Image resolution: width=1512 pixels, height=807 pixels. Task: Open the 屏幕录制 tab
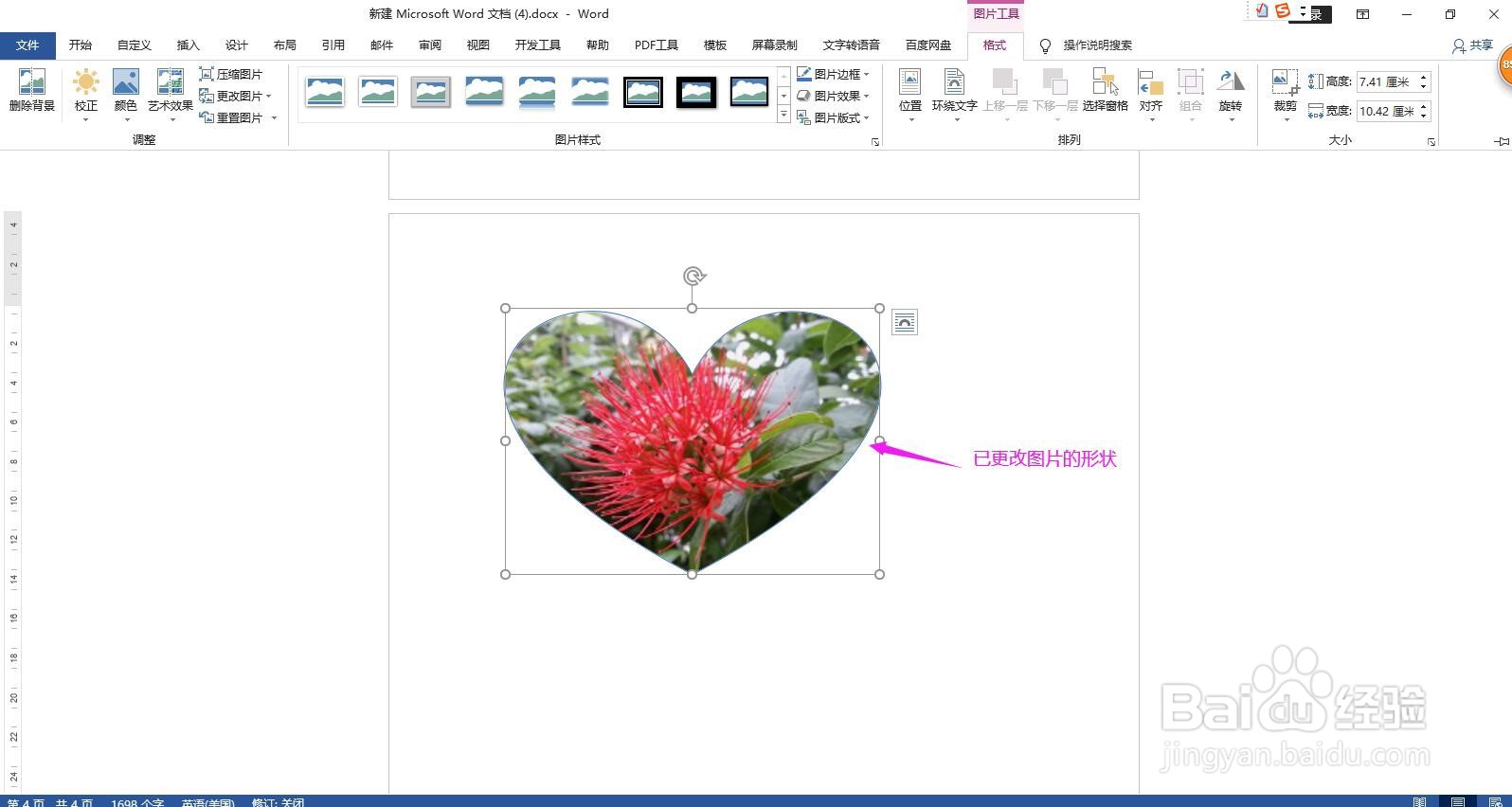(775, 45)
